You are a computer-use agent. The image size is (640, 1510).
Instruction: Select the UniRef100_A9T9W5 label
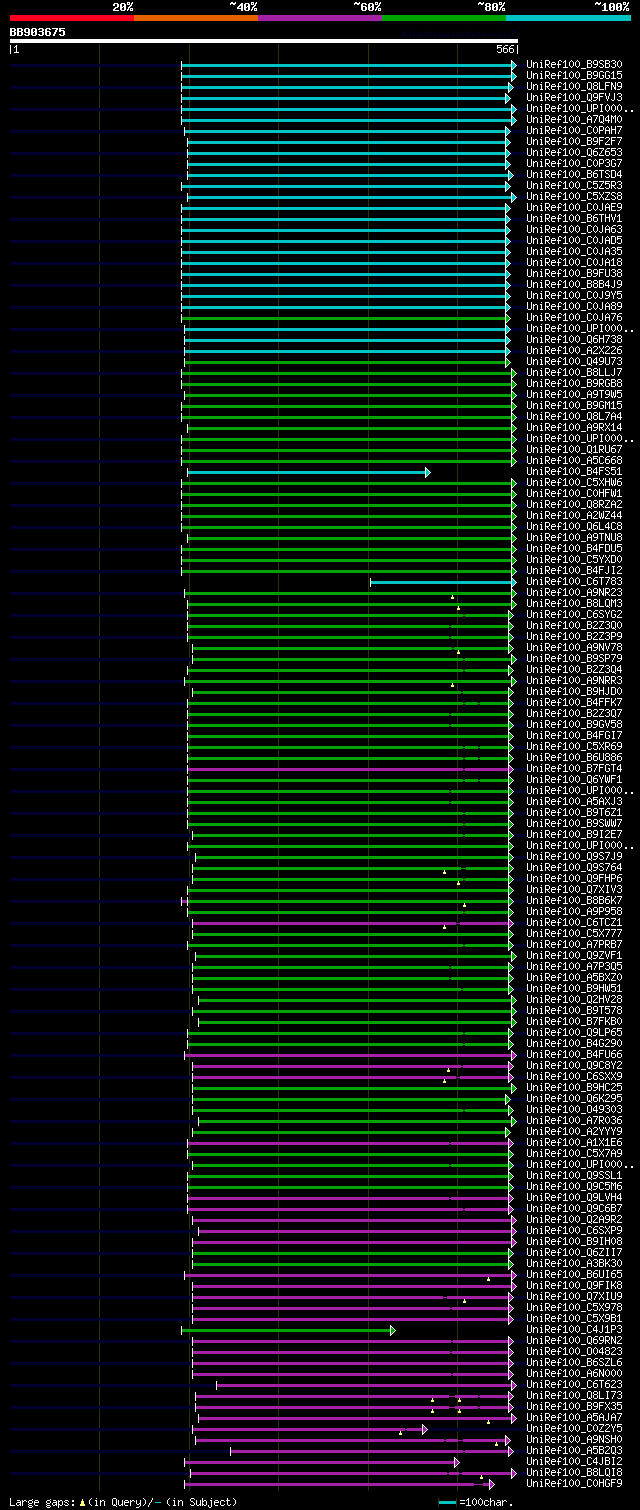[575, 395]
